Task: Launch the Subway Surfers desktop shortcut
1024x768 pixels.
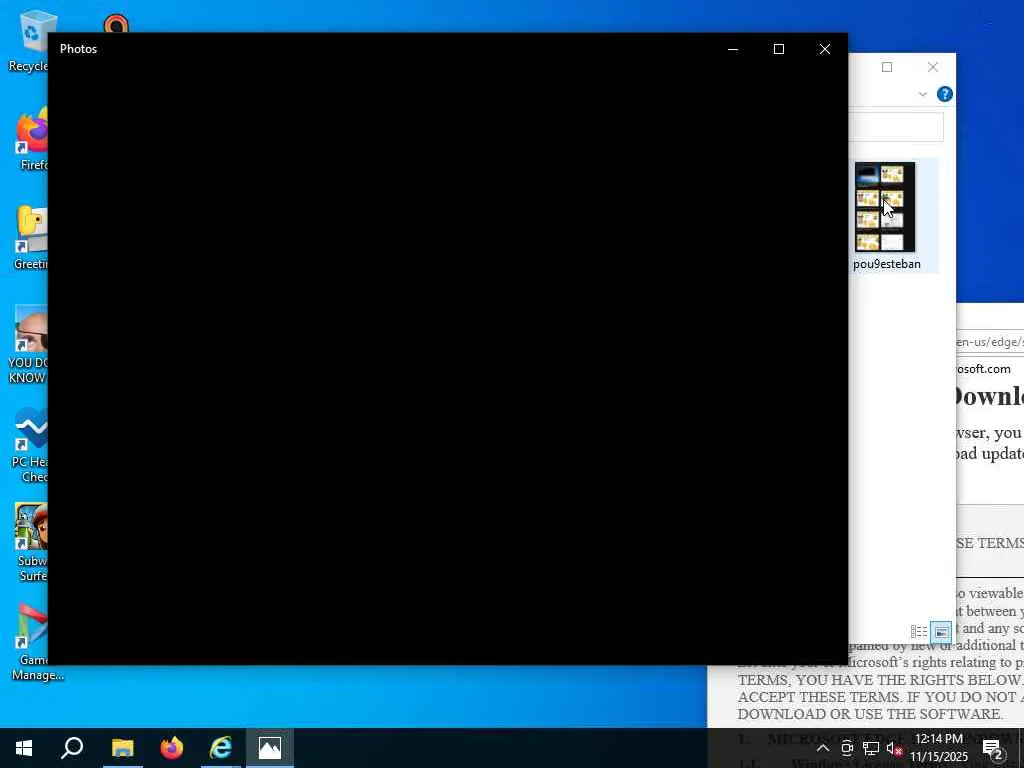Action: coord(31,543)
